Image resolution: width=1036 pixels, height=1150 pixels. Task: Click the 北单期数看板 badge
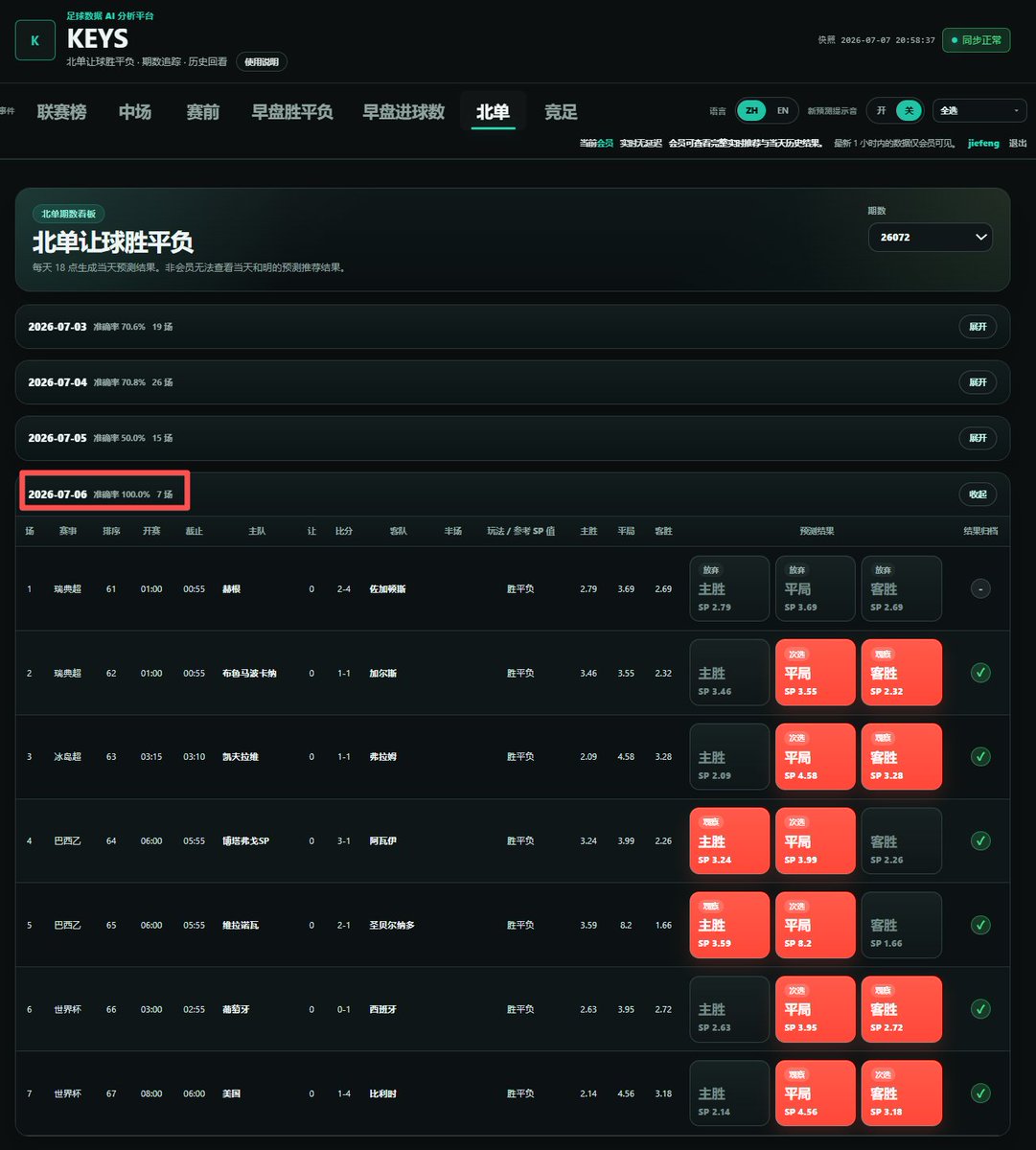pos(69,215)
